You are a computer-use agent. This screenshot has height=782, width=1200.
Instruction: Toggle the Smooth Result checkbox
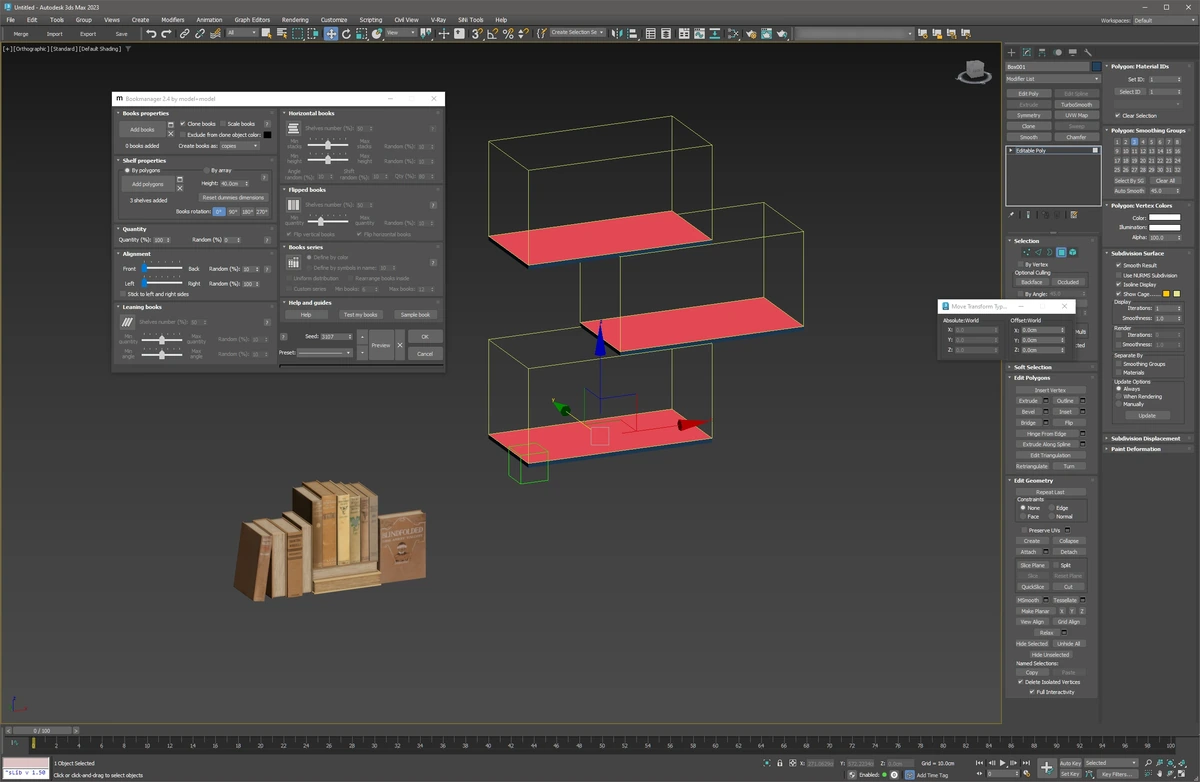(1118, 265)
